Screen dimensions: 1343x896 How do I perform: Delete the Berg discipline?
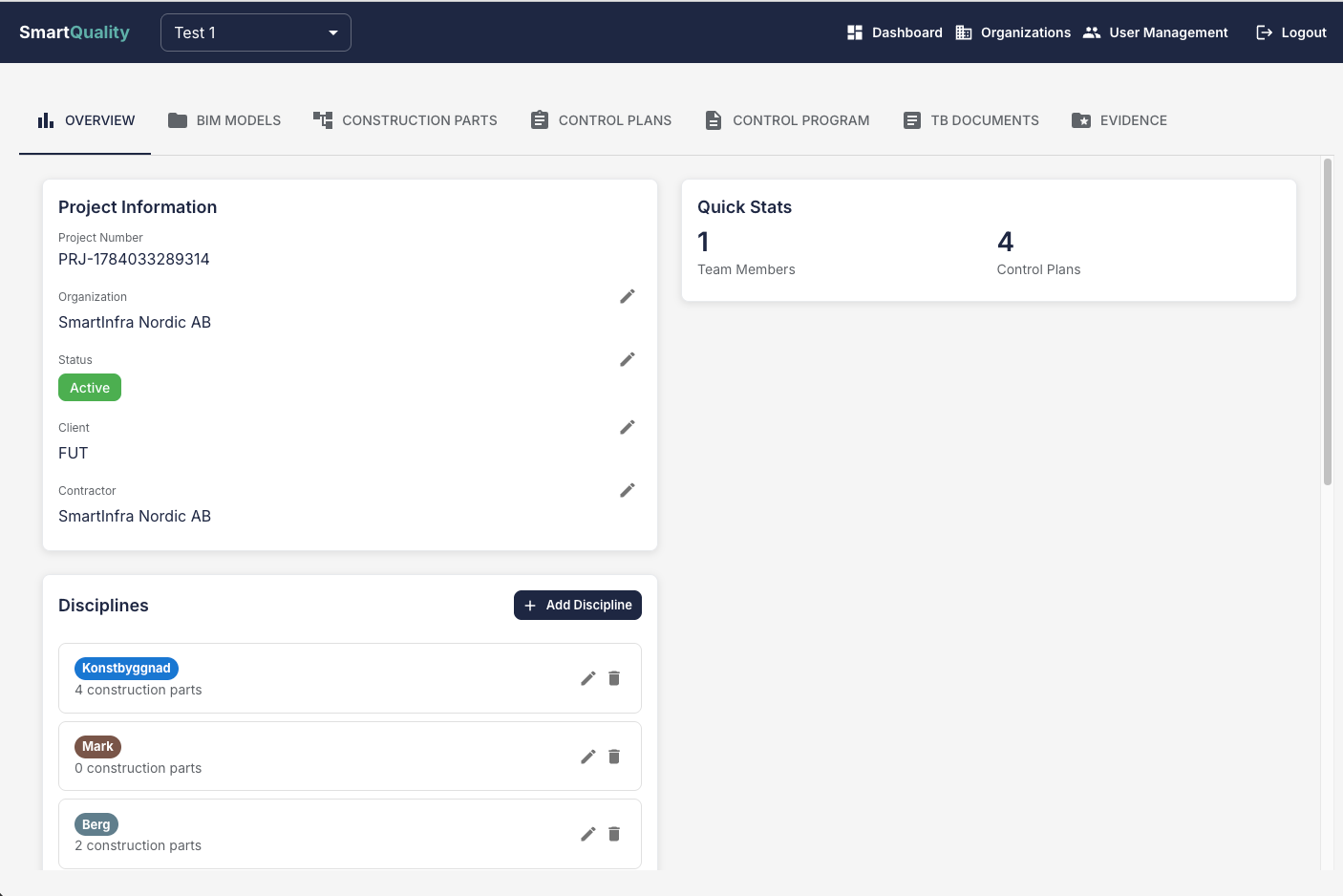(614, 834)
